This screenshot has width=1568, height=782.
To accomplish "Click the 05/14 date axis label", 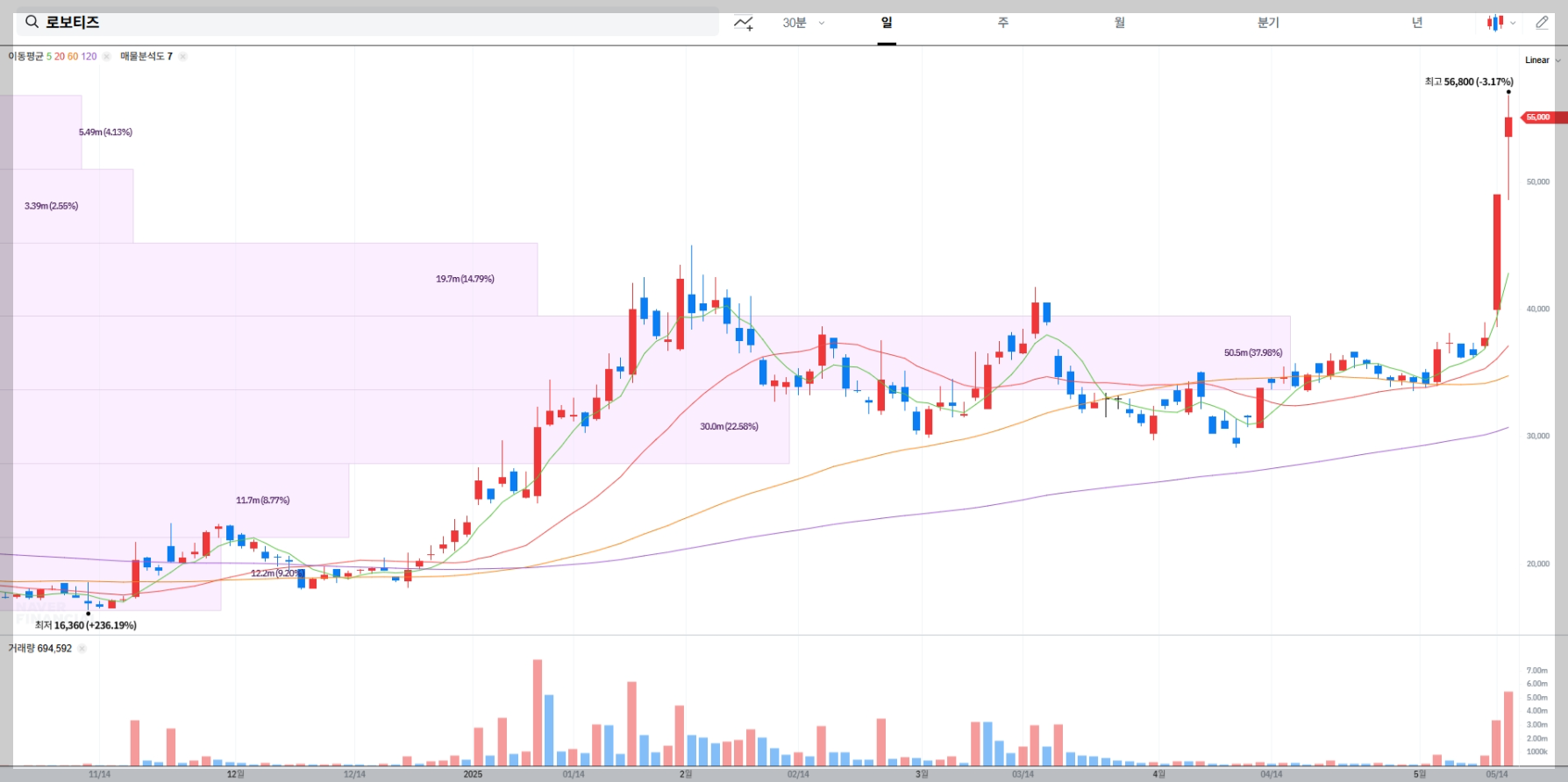I will pos(1497,774).
